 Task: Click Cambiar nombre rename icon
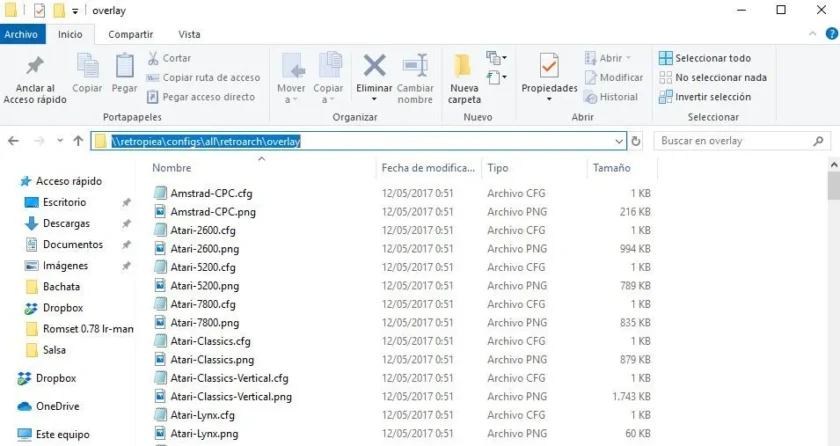coord(415,66)
